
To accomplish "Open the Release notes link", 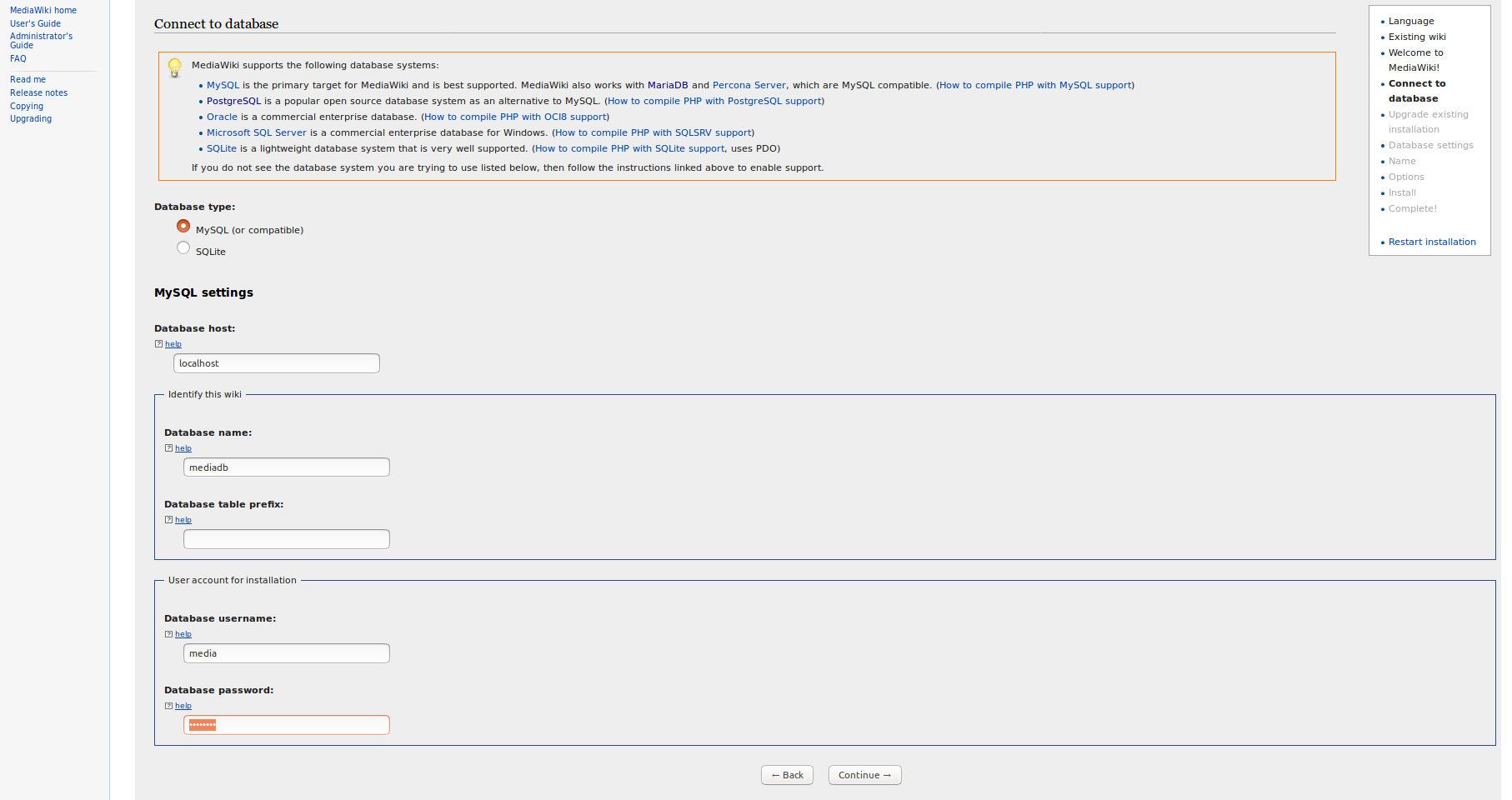I will click(x=38, y=92).
